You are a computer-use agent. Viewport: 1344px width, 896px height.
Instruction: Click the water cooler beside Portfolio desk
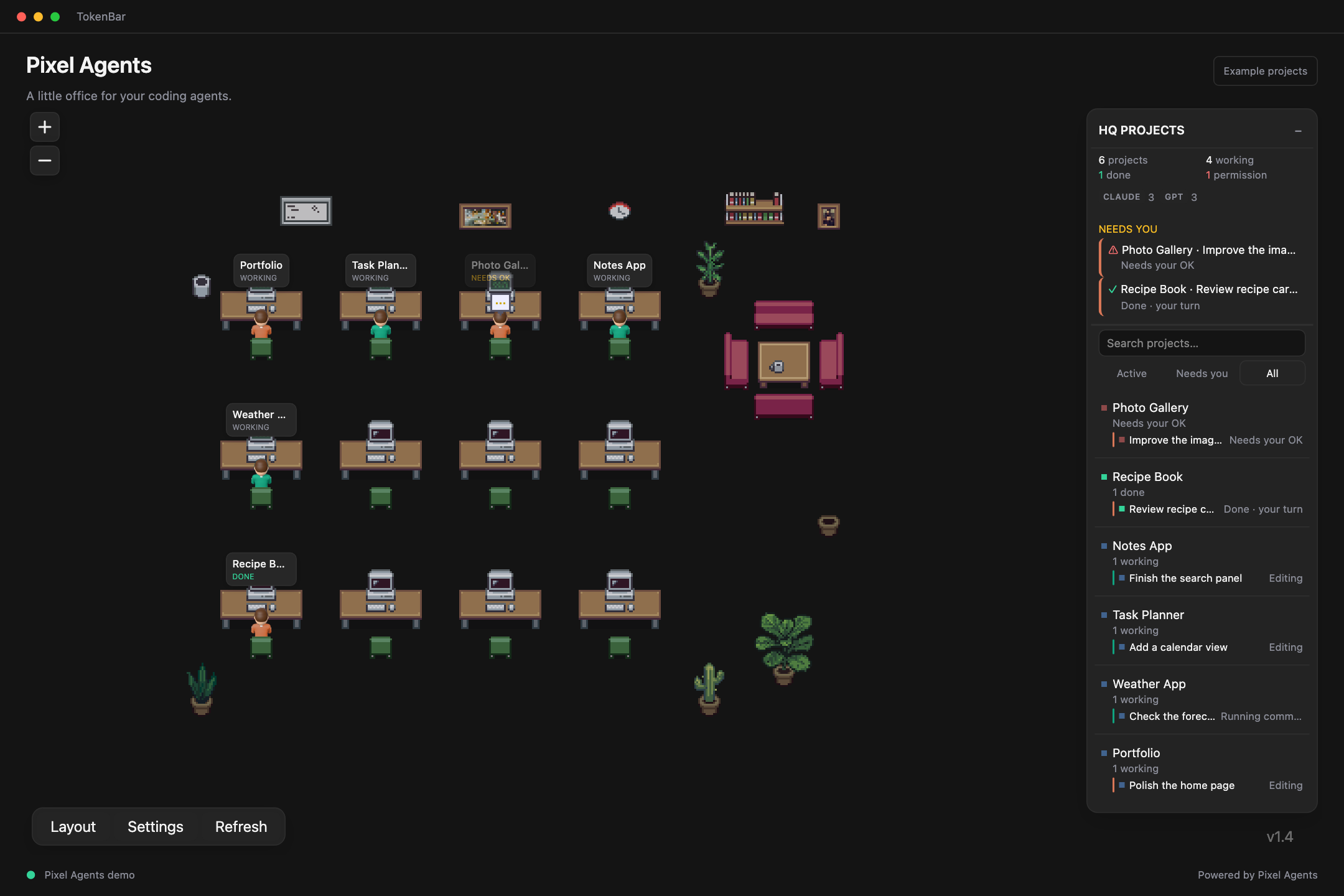point(201,286)
